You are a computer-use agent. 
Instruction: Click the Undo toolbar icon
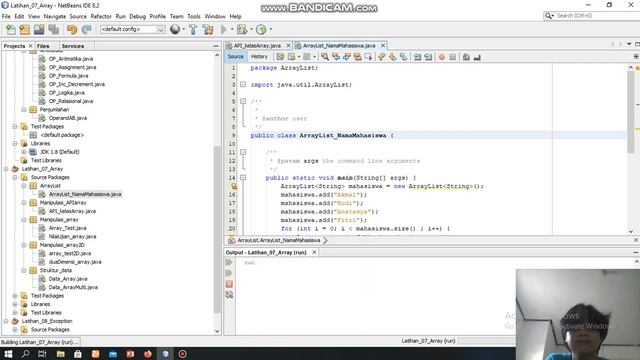[72, 29]
